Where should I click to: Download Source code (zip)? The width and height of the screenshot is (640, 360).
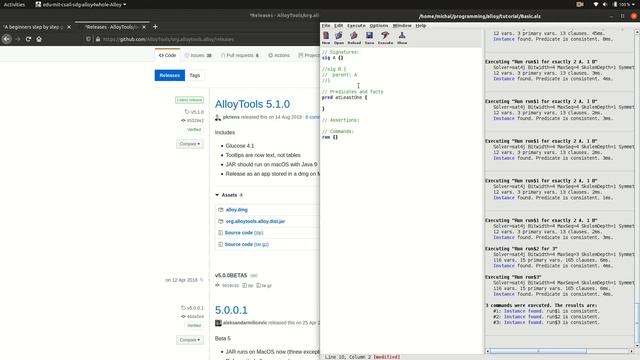click(x=244, y=233)
